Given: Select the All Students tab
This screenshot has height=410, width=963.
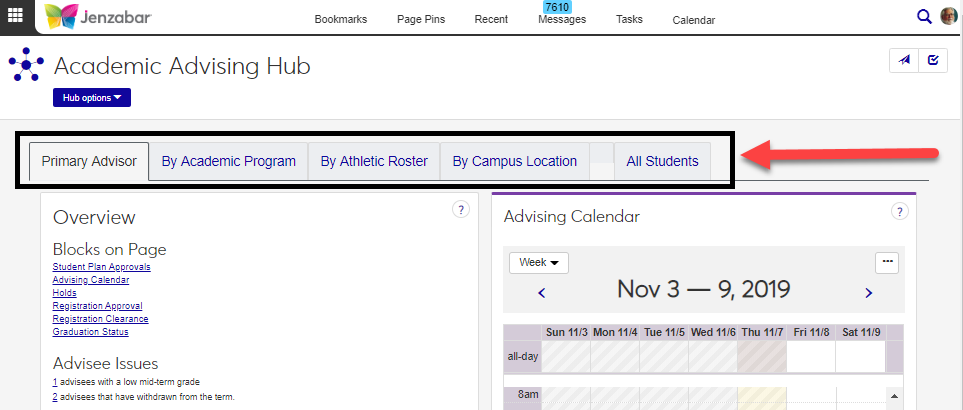Looking at the screenshot, I should 662,161.
